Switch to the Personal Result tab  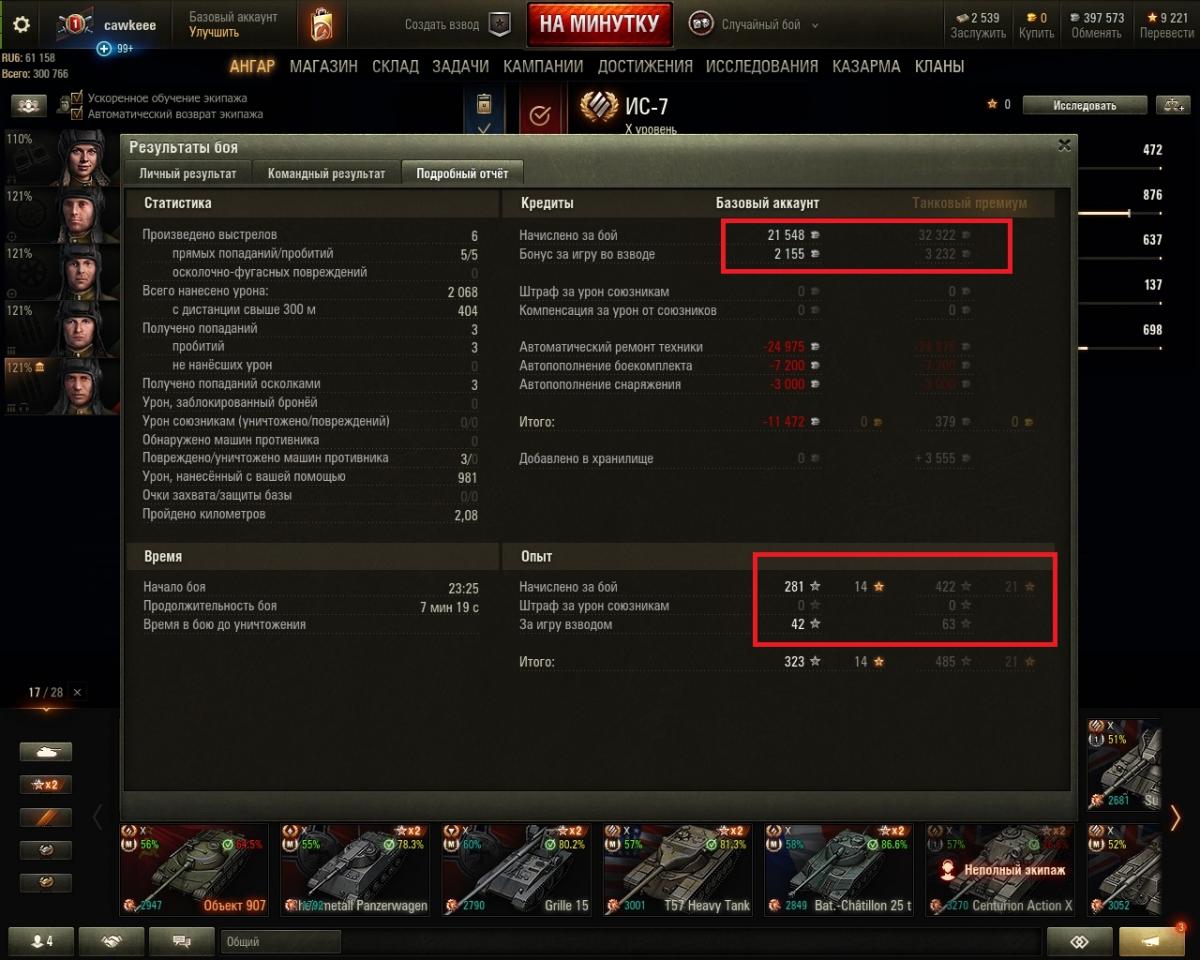188,173
